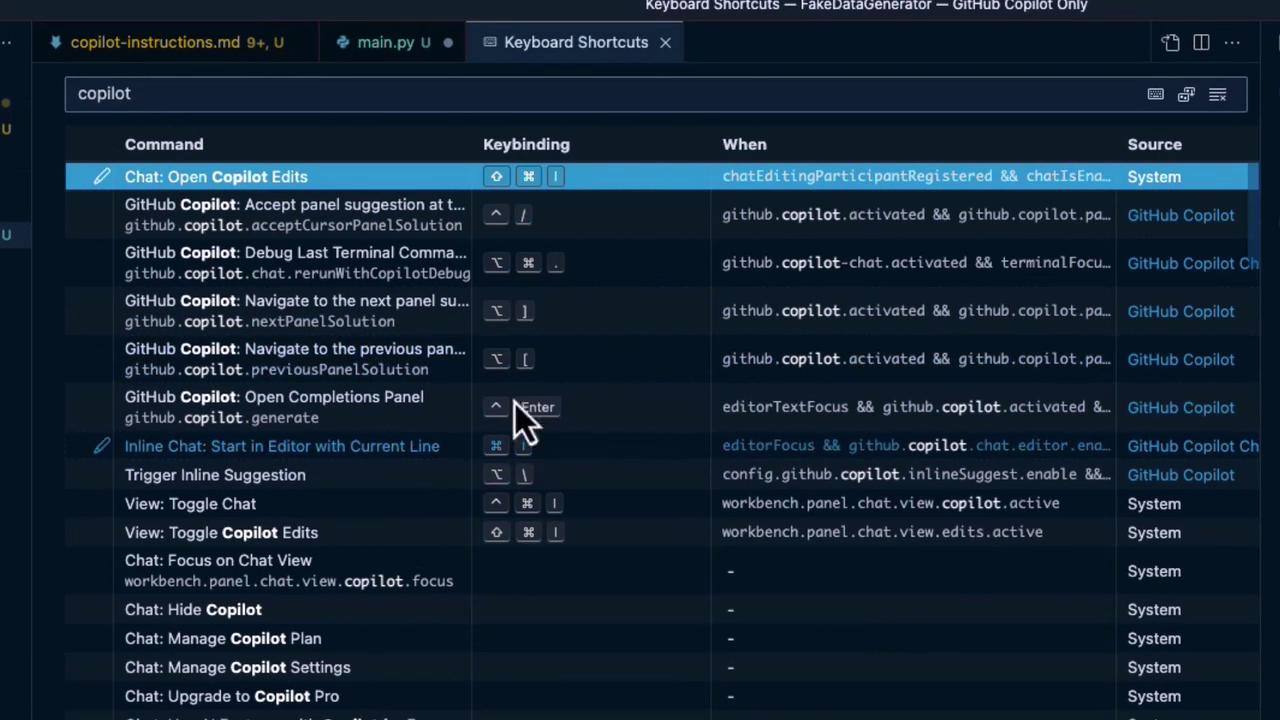
Task: Click workbench.panel.chat.view.edits.active when clause
Action: (x=882, y=533)
